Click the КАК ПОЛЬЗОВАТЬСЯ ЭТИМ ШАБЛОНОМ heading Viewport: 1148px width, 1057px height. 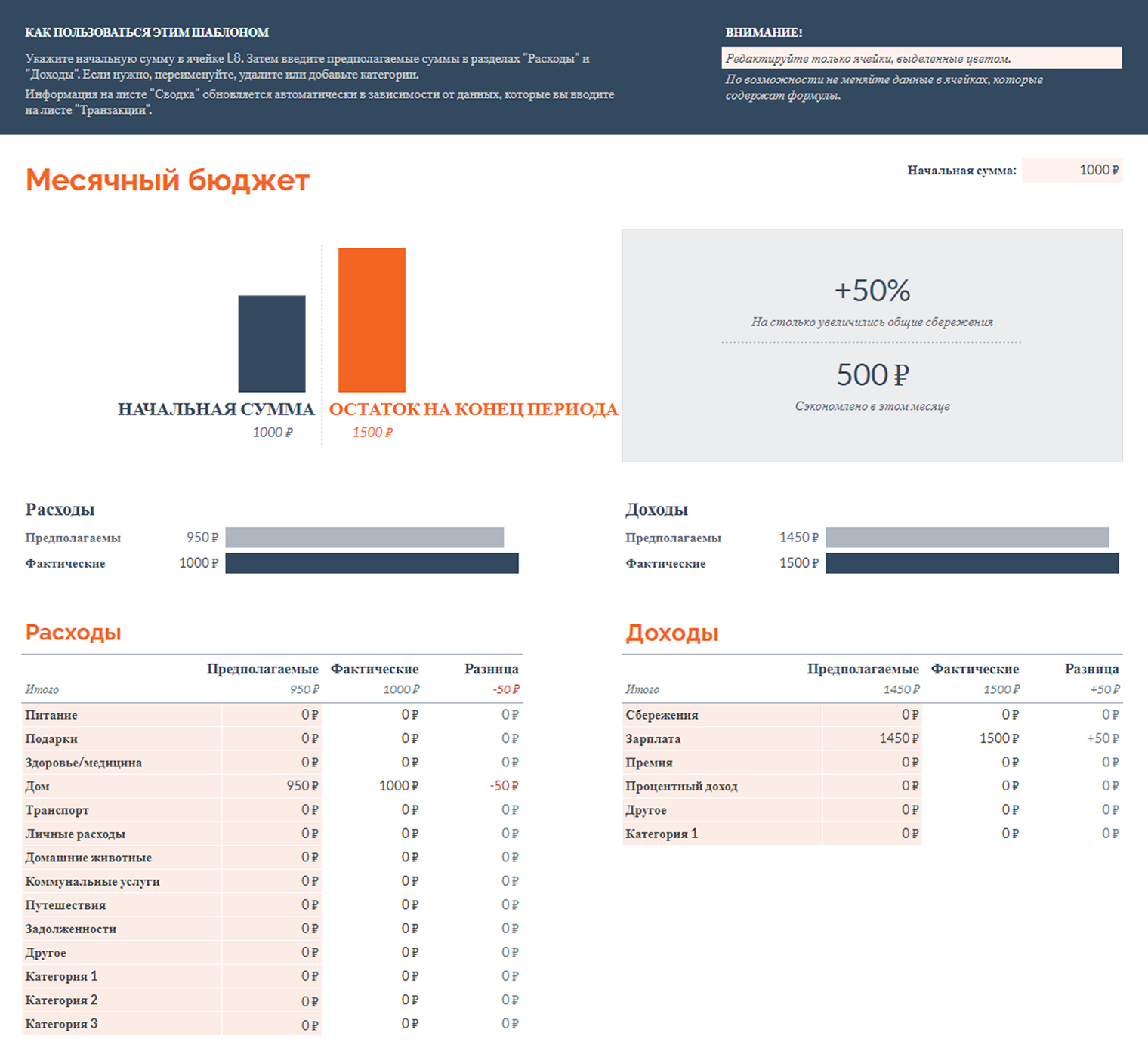147,32
